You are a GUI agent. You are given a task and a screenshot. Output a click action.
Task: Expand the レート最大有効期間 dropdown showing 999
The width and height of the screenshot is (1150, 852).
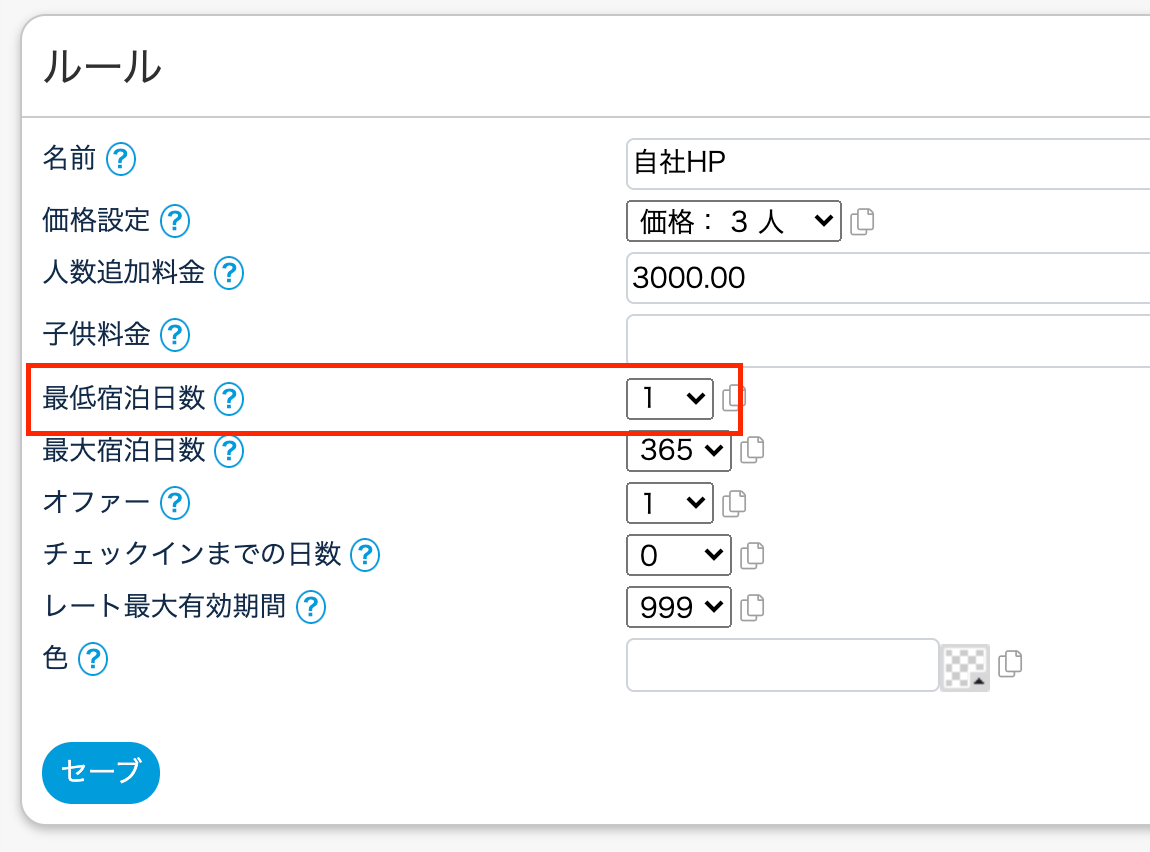point(678,606)
